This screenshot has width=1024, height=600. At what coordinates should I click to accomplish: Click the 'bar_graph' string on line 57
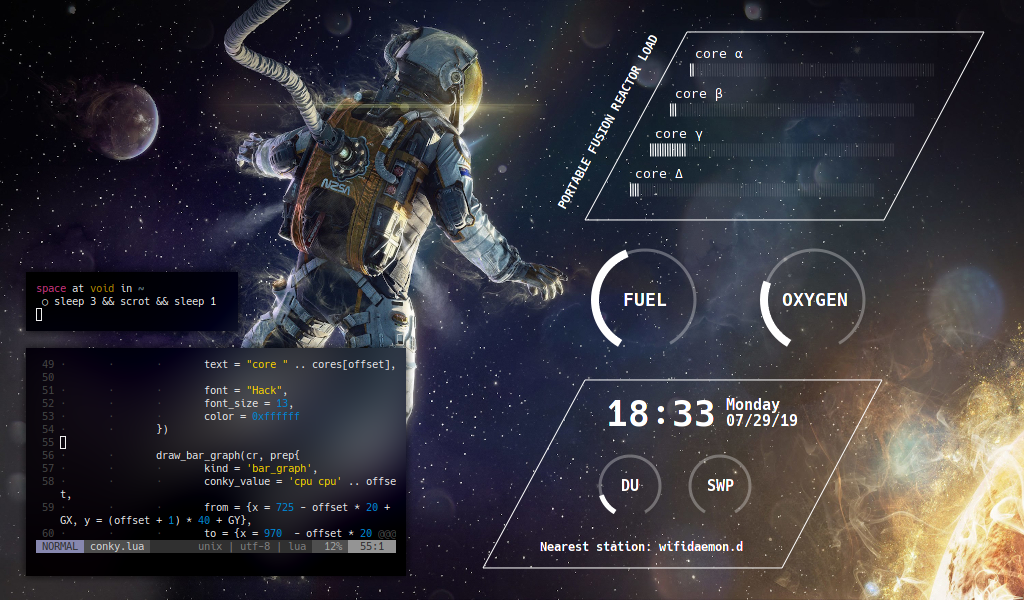(281, 468)
